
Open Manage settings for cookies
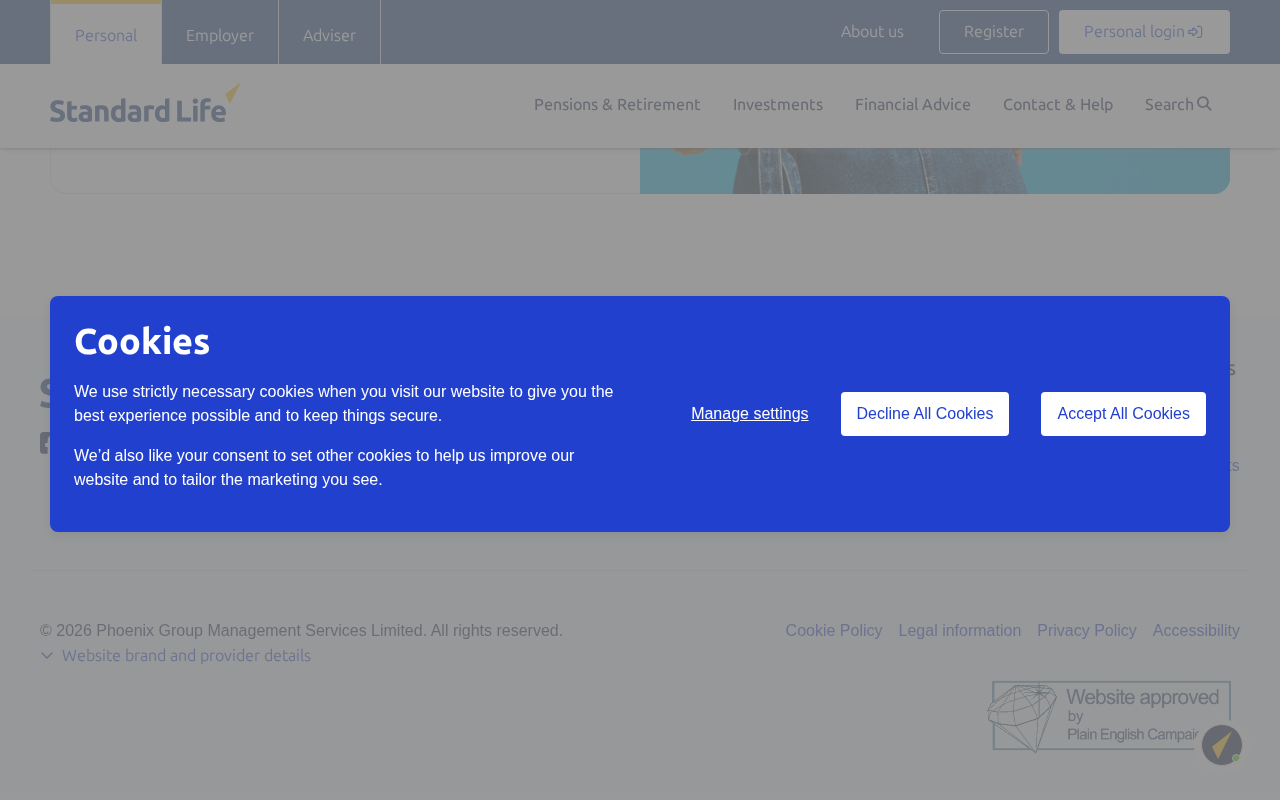point(750,414)
